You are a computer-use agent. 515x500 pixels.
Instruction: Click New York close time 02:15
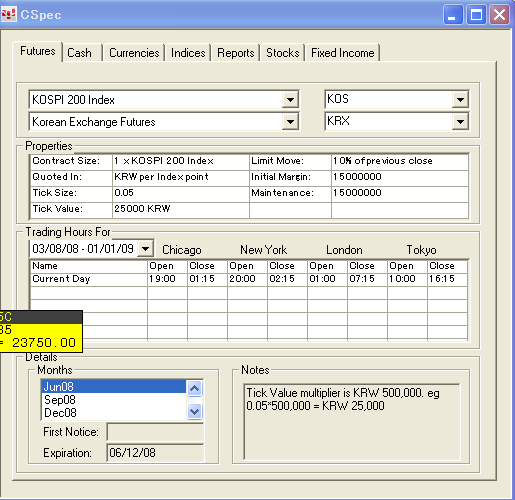[x=287, y=279]
